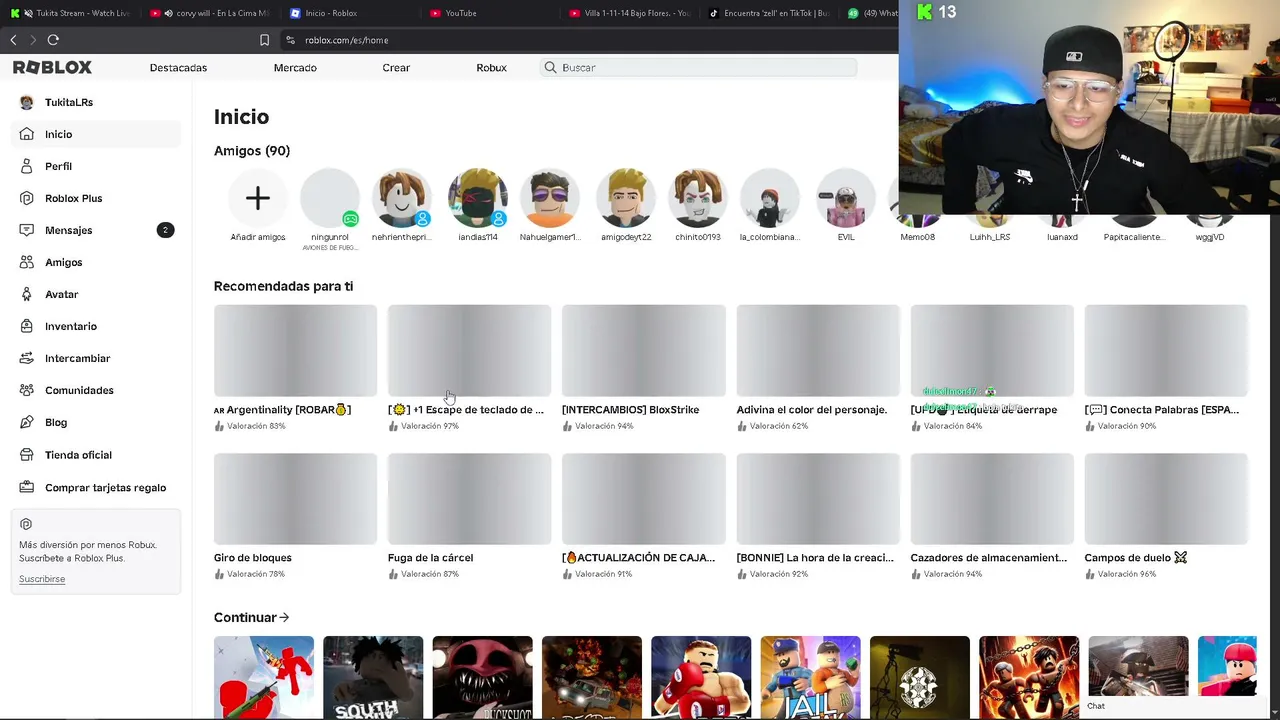Open the Mercado menu in the header
The width and height of the screenshot is (1280, 720).
click(x=295, y=67)
